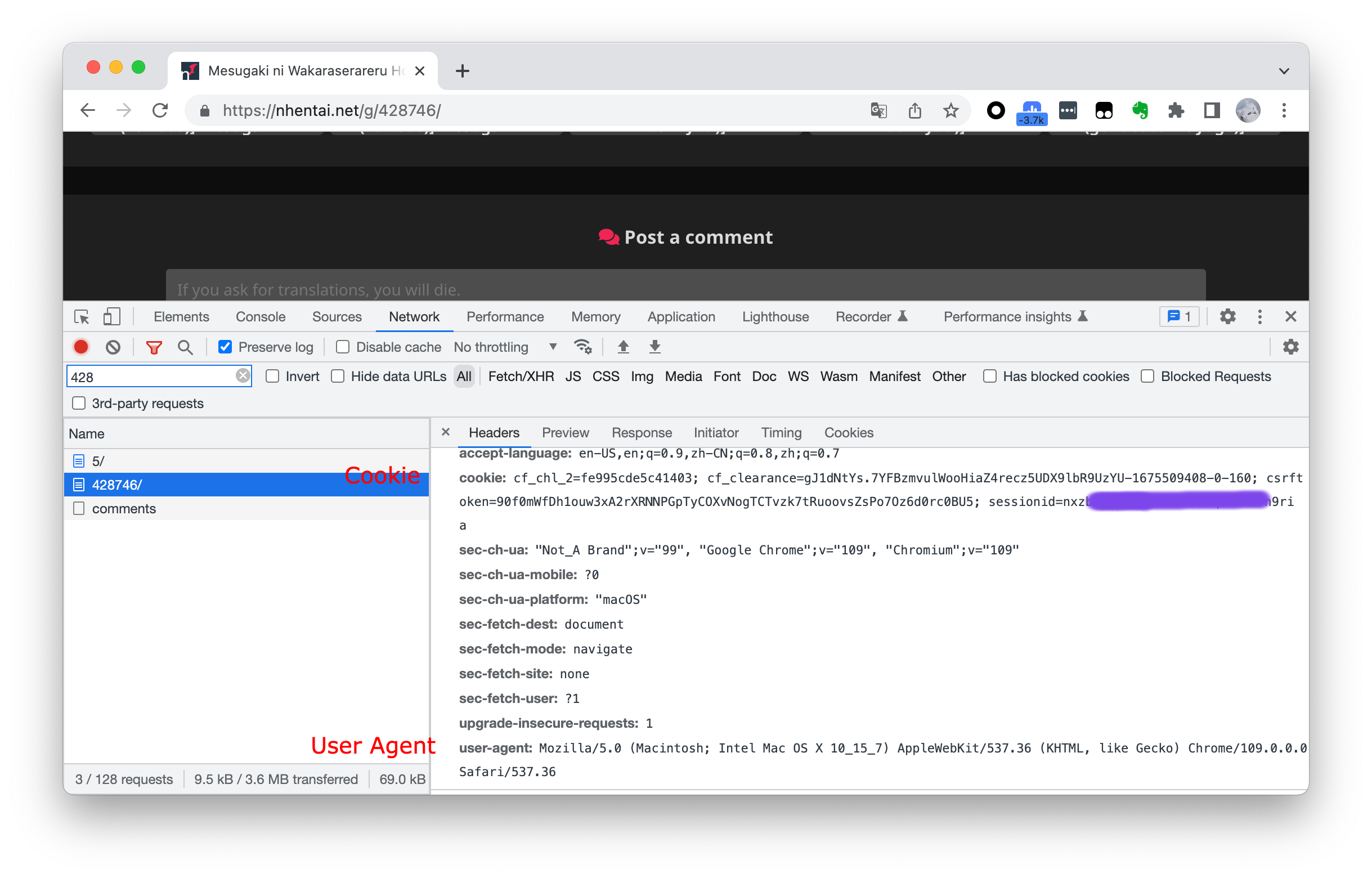Click the network filter text field

[x=151, y=377]
